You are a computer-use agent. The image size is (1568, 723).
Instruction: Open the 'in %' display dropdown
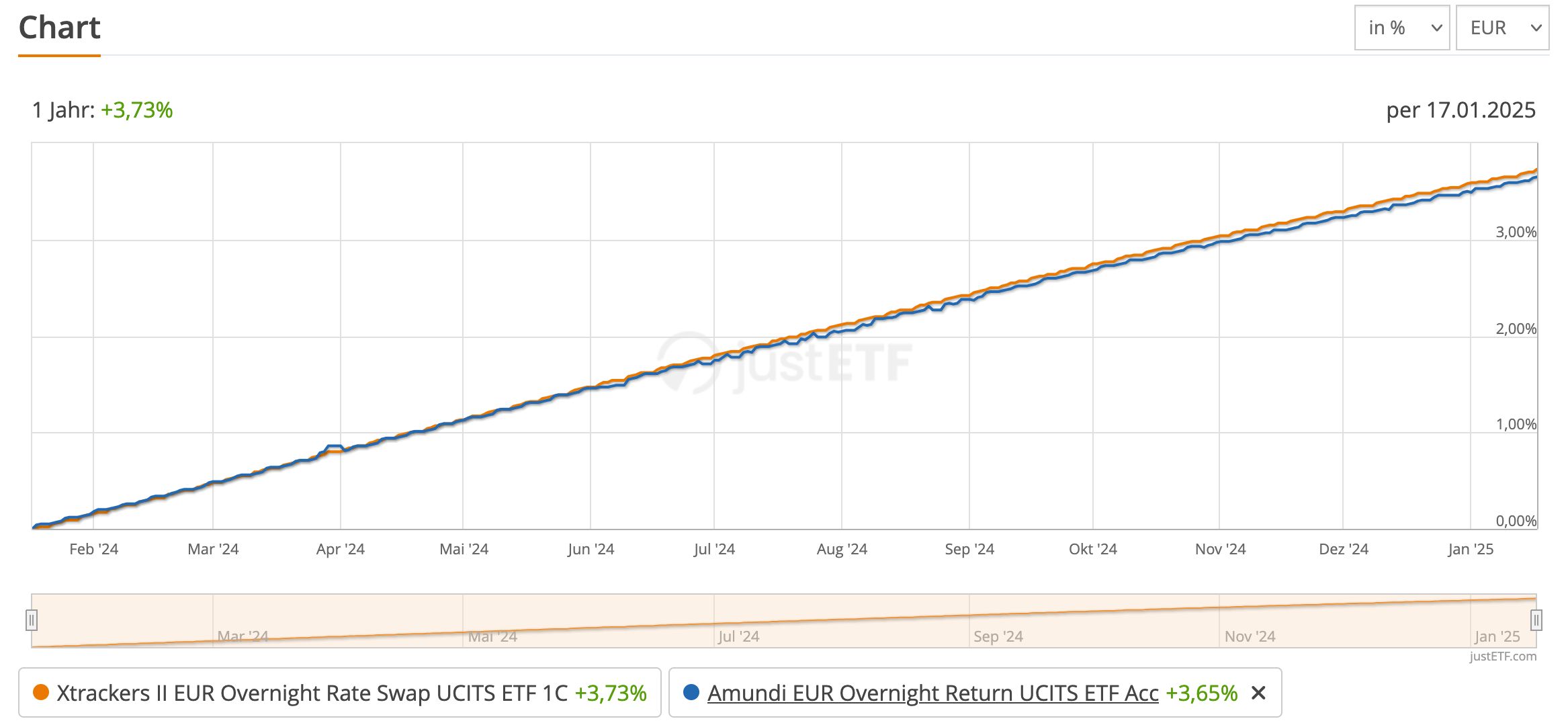(1401, 28)
